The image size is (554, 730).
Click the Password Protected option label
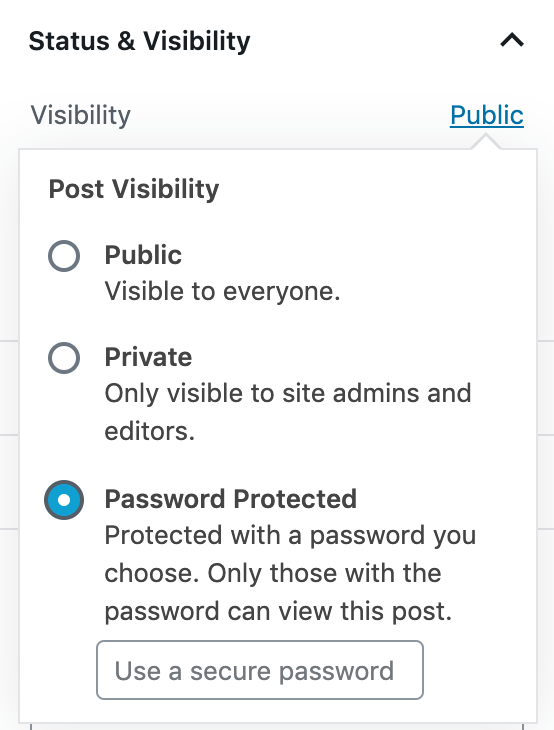[x=230, y=499]
